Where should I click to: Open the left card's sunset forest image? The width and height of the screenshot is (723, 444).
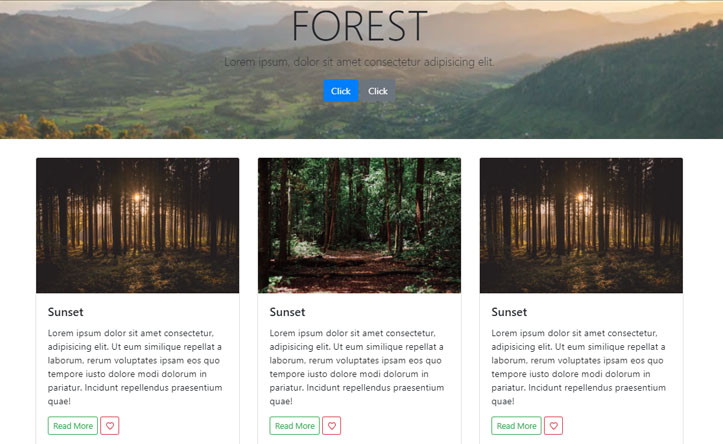coord(137,225)
